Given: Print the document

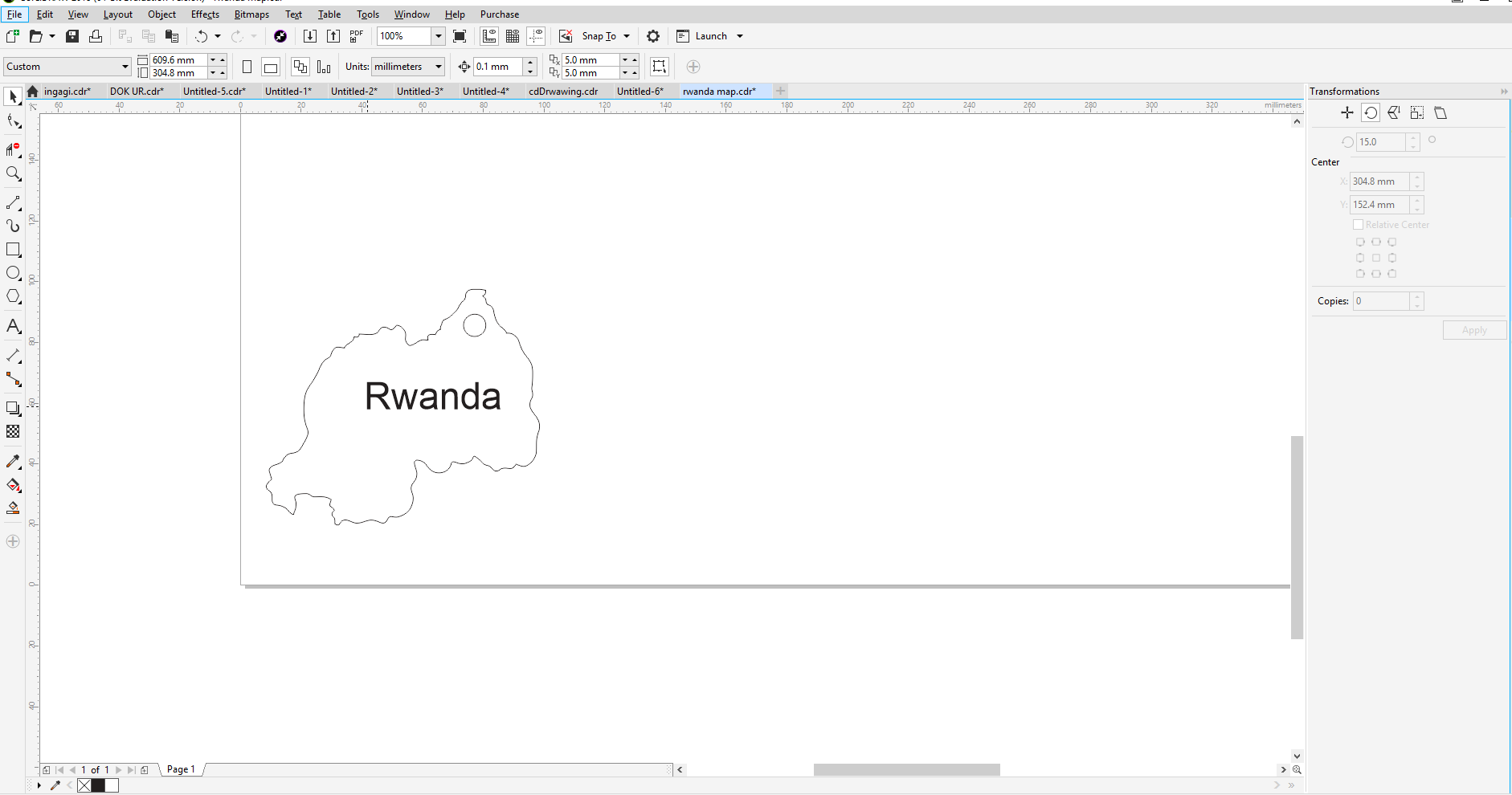Looking at the screenshot, I should (96, 36).
